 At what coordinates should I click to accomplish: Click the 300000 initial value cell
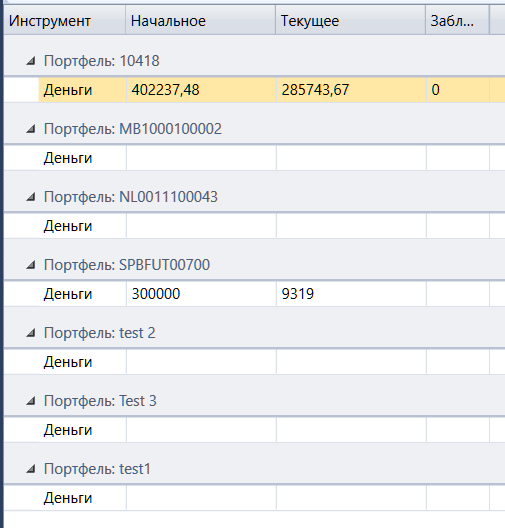click(x=201, y=294)
